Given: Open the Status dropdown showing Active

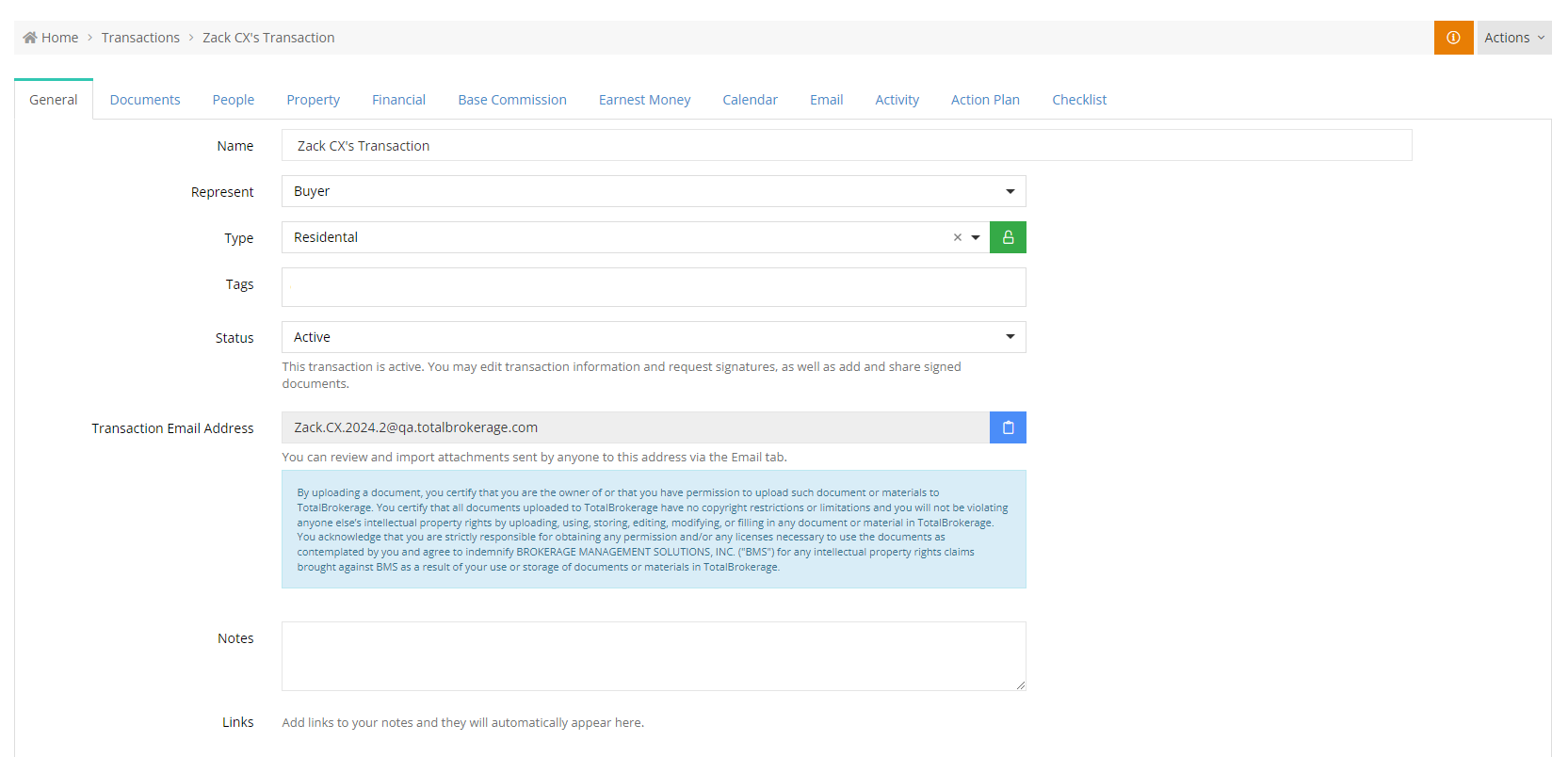Looking at the screenshot, I should 654,337.
